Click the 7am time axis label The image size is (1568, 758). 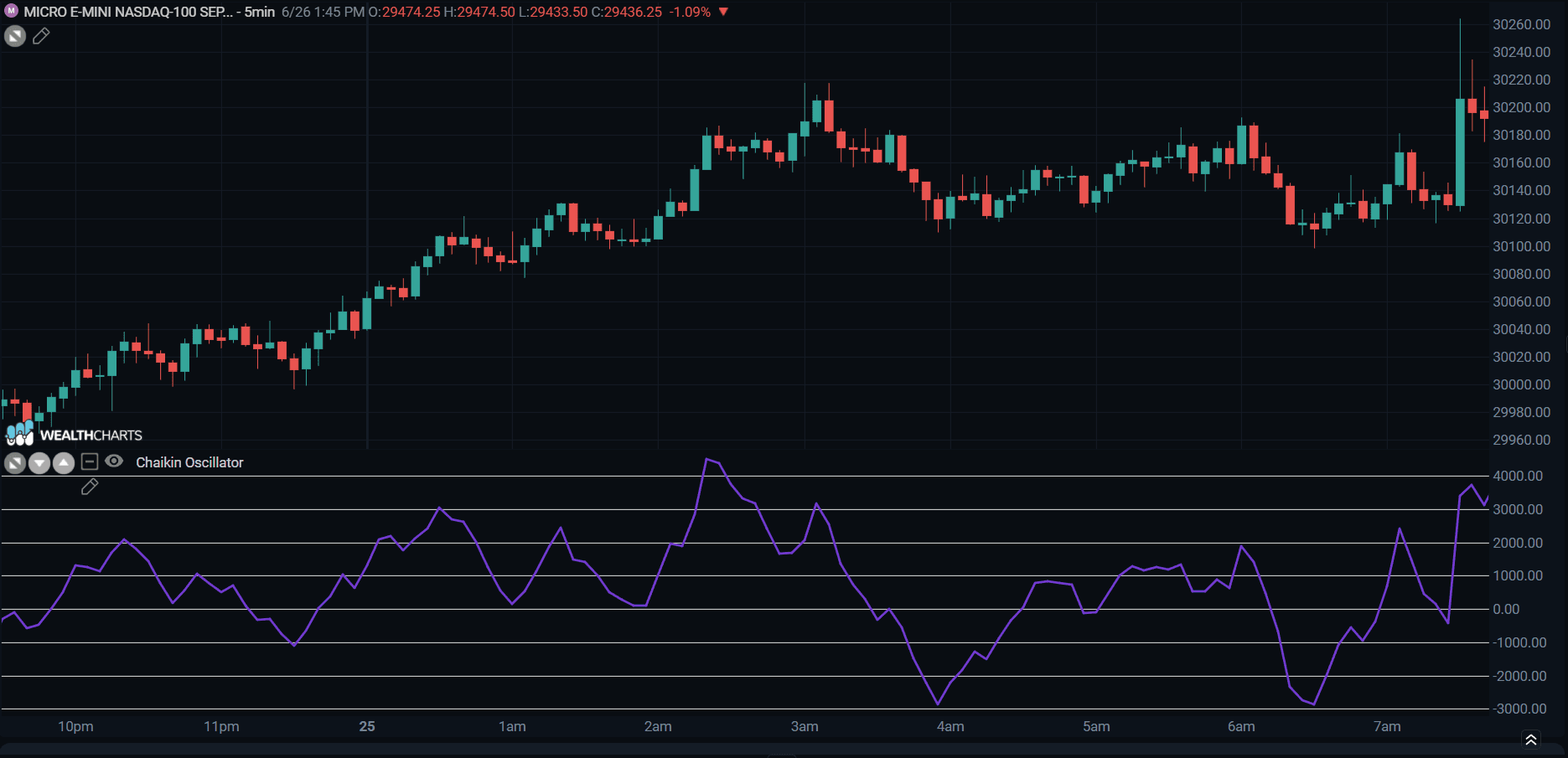(x=1387, y=726)
